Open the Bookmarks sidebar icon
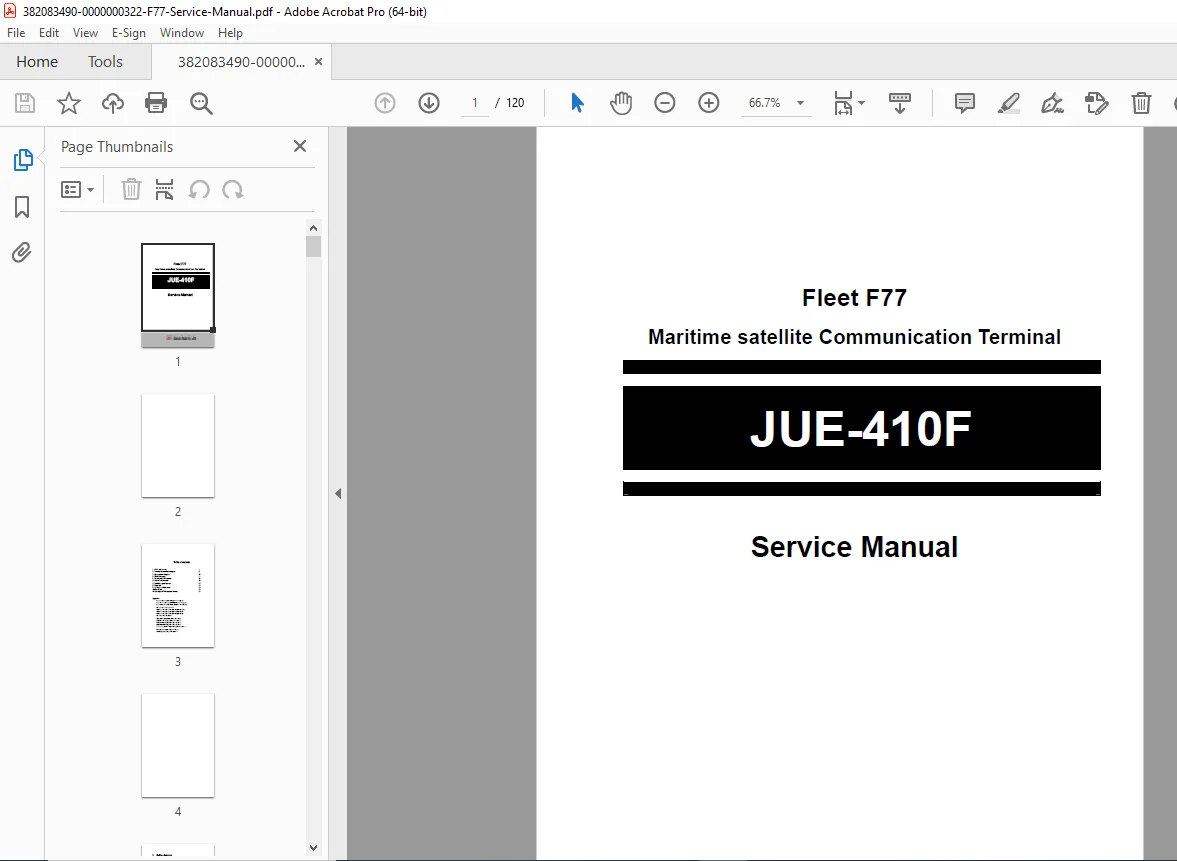This screenshot has height=861, width=1177. coord(22,207)
